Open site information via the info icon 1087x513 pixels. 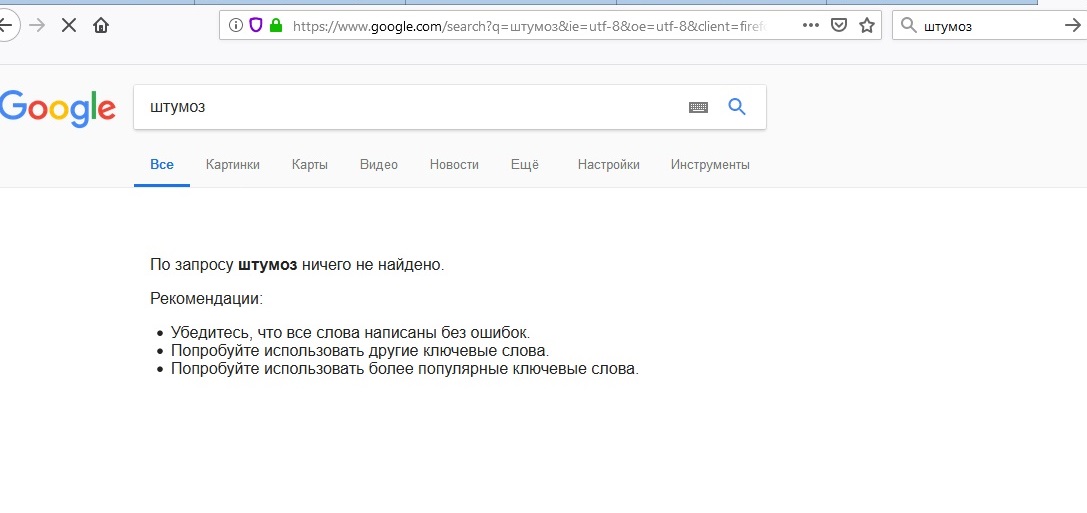[236, 26]
